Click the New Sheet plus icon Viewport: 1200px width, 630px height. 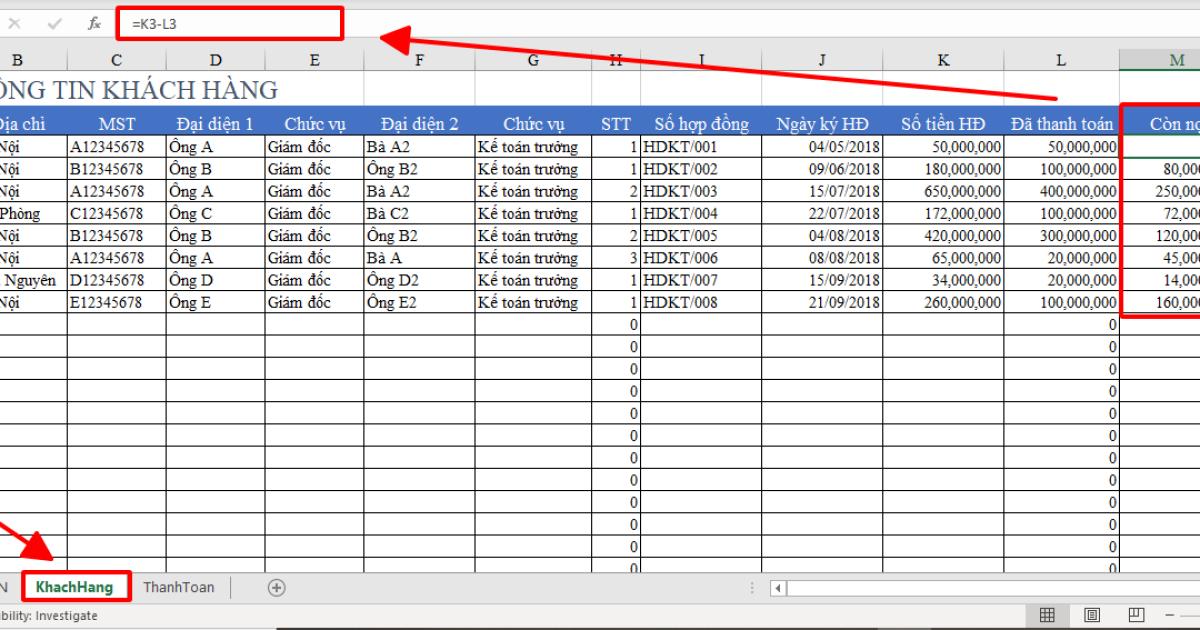tap(277, 587)
